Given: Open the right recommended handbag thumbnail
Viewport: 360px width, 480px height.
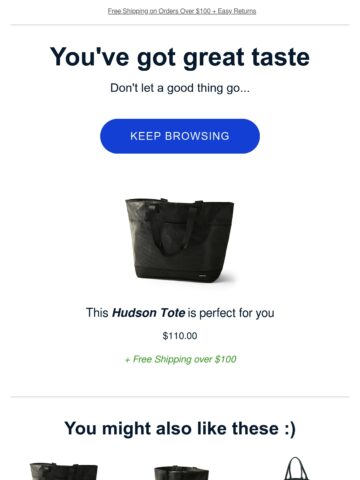Looking at the screenshot, I should 296,468.
